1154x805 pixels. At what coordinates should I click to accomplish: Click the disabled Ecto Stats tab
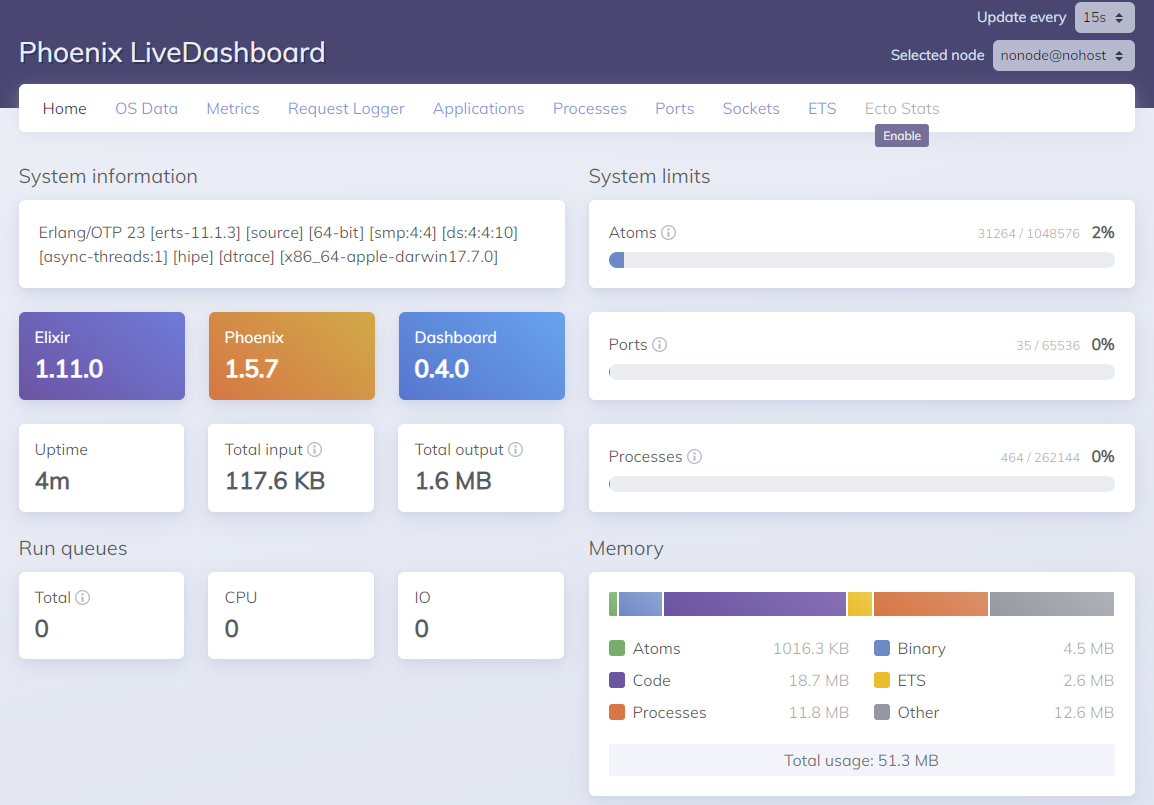coord(902,108)
